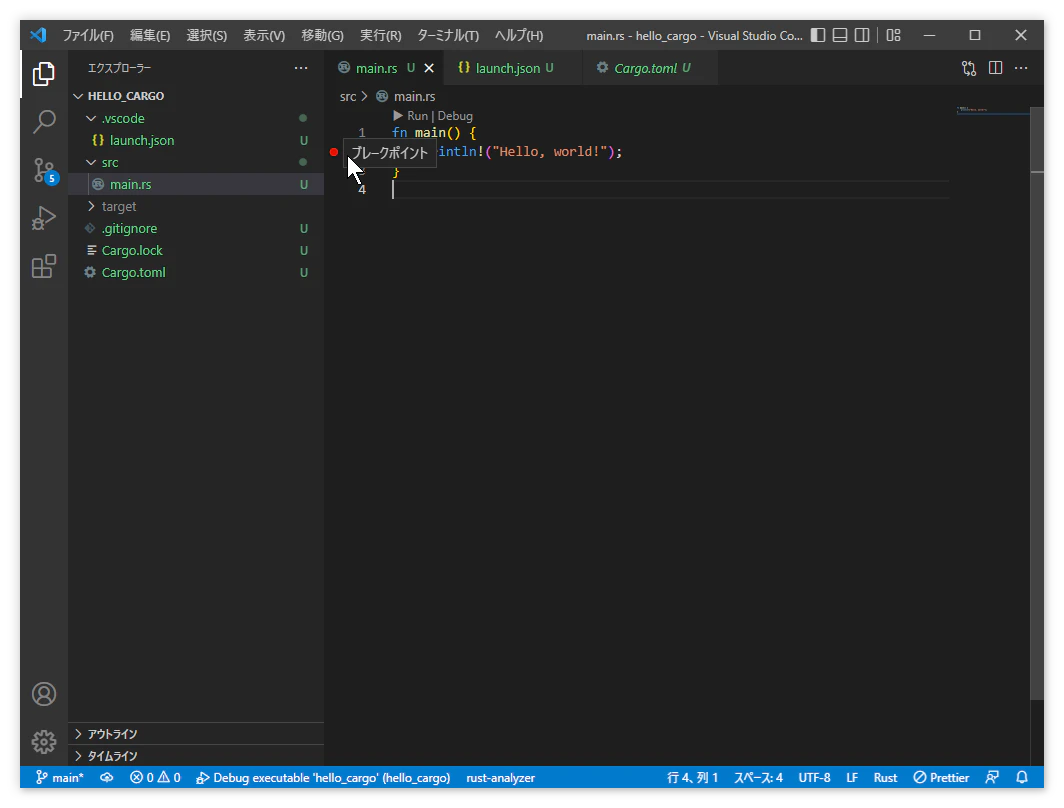Collapse the src folder
This screenshot has height=808, width=1064.
pyautogui.click(x=196, y=162)
